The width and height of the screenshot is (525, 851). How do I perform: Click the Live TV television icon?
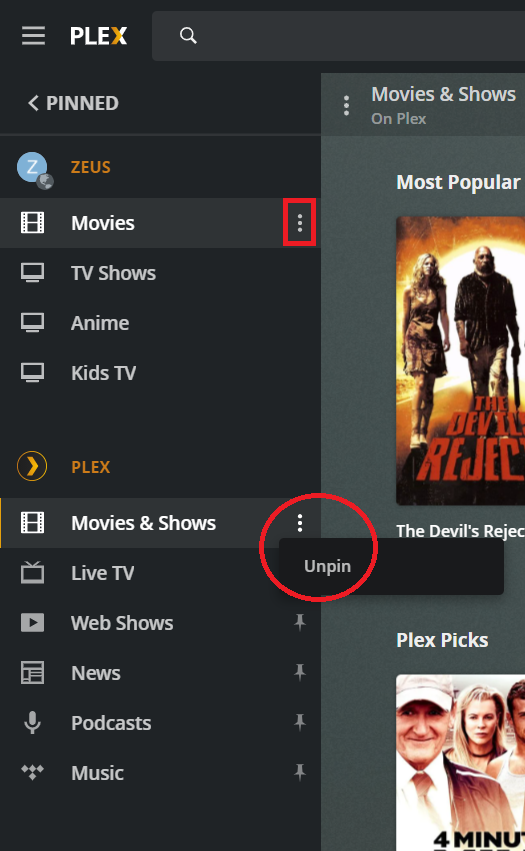(32, 573)
